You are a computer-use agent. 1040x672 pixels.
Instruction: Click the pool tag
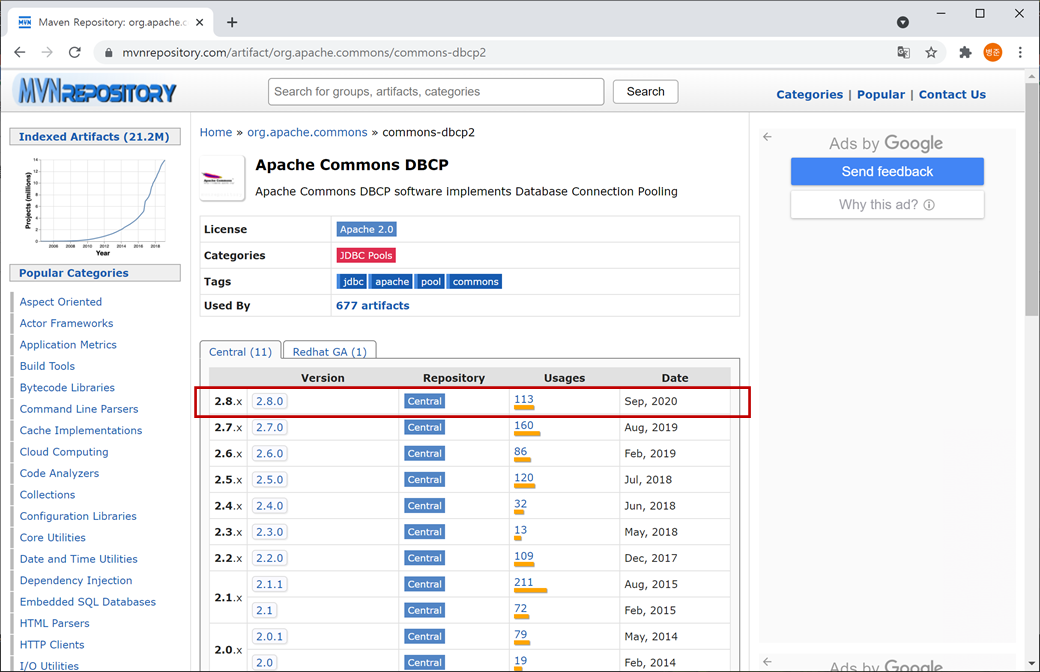pos(430,281)
